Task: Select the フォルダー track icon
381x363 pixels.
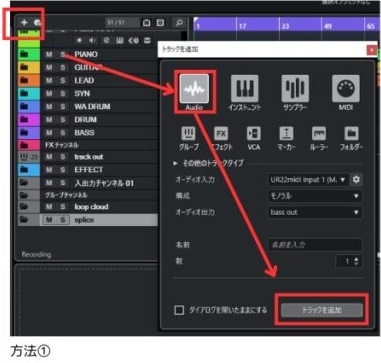Action: [x=351, y=134]
